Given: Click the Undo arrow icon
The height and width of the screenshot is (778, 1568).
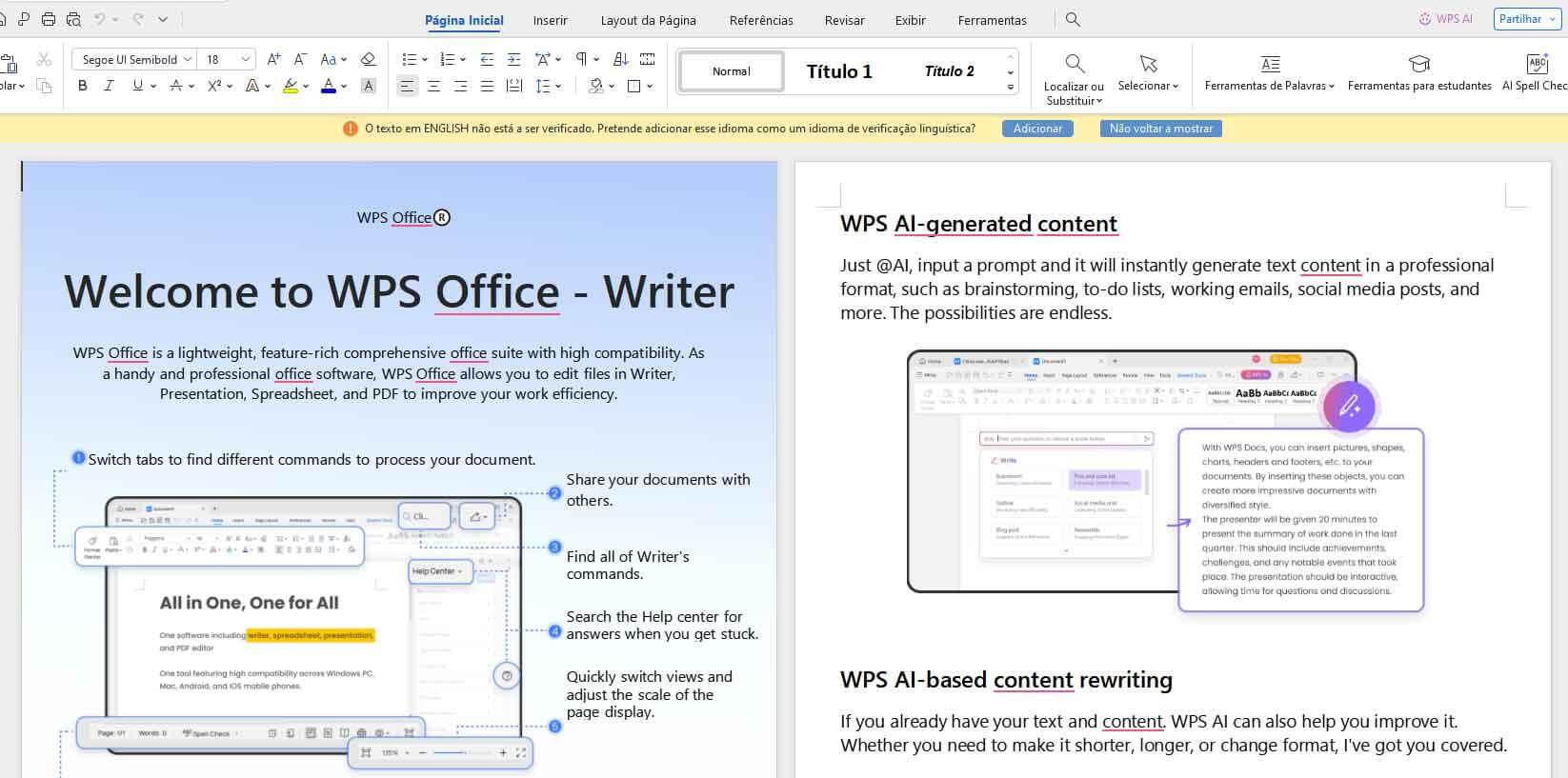Looking at the screenshot, I should click(99, 19).
